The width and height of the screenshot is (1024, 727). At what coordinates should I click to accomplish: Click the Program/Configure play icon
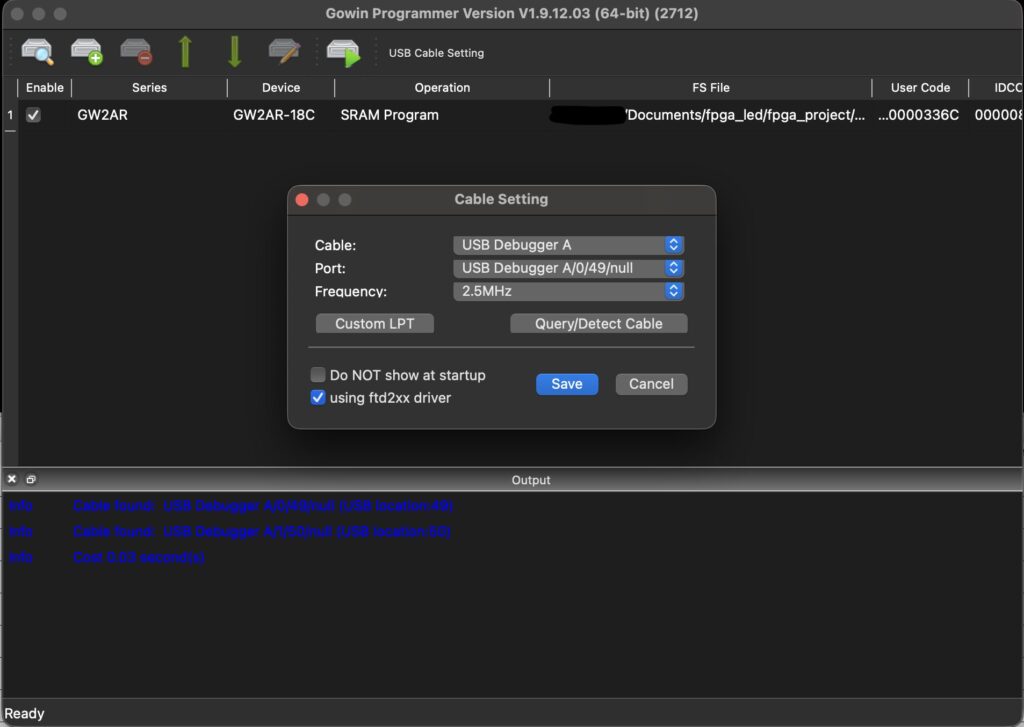344,53
